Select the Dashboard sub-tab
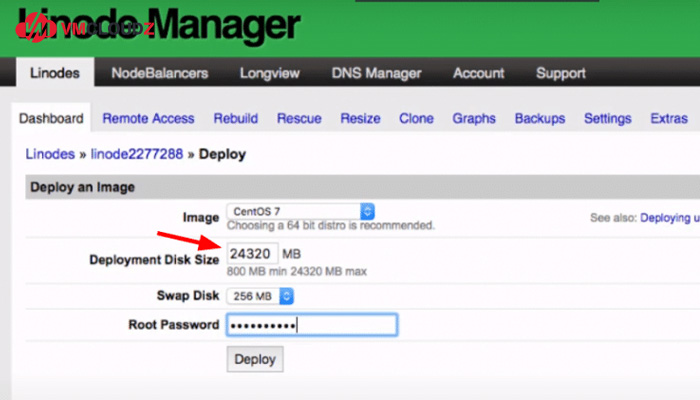Screen dimensions: 700x400 click(51, 118)
